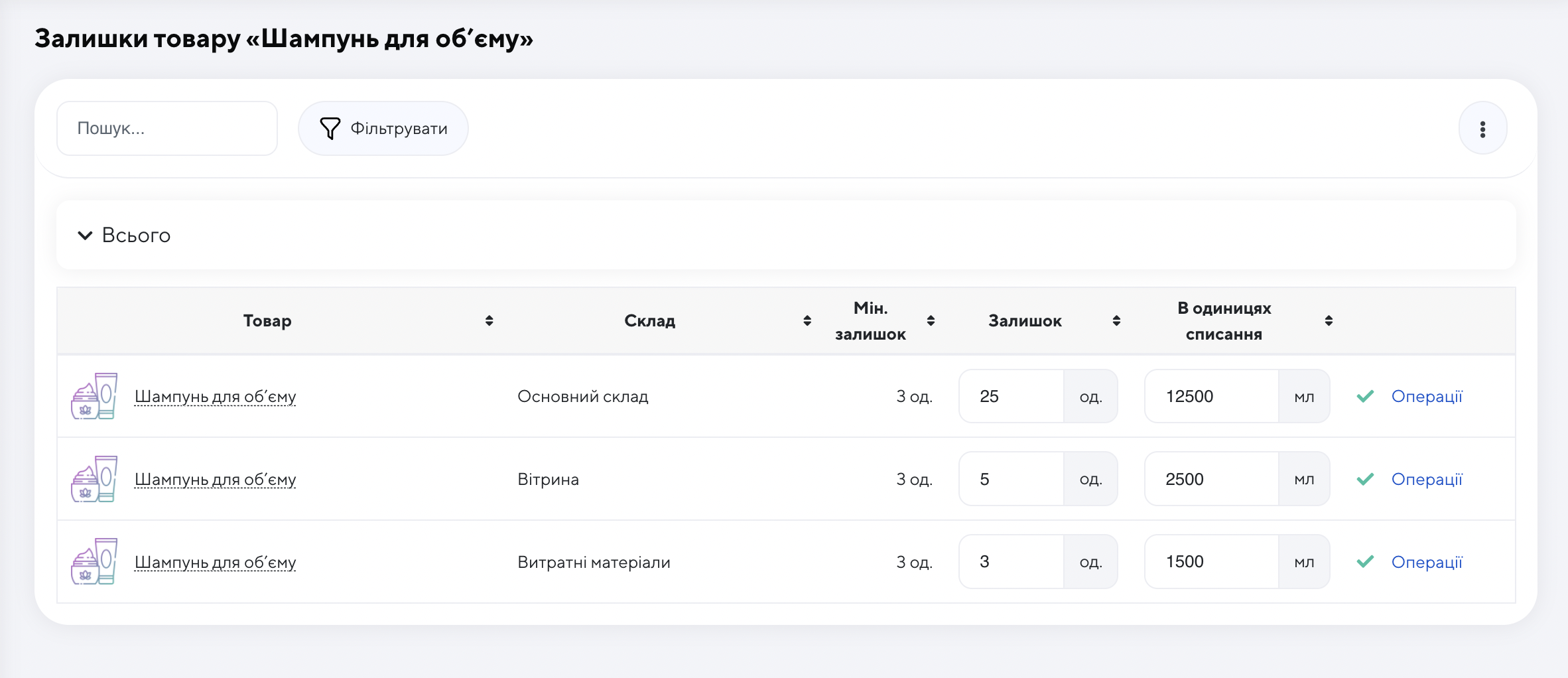
Task: Click the product search input field
Action: pos(167,129)
